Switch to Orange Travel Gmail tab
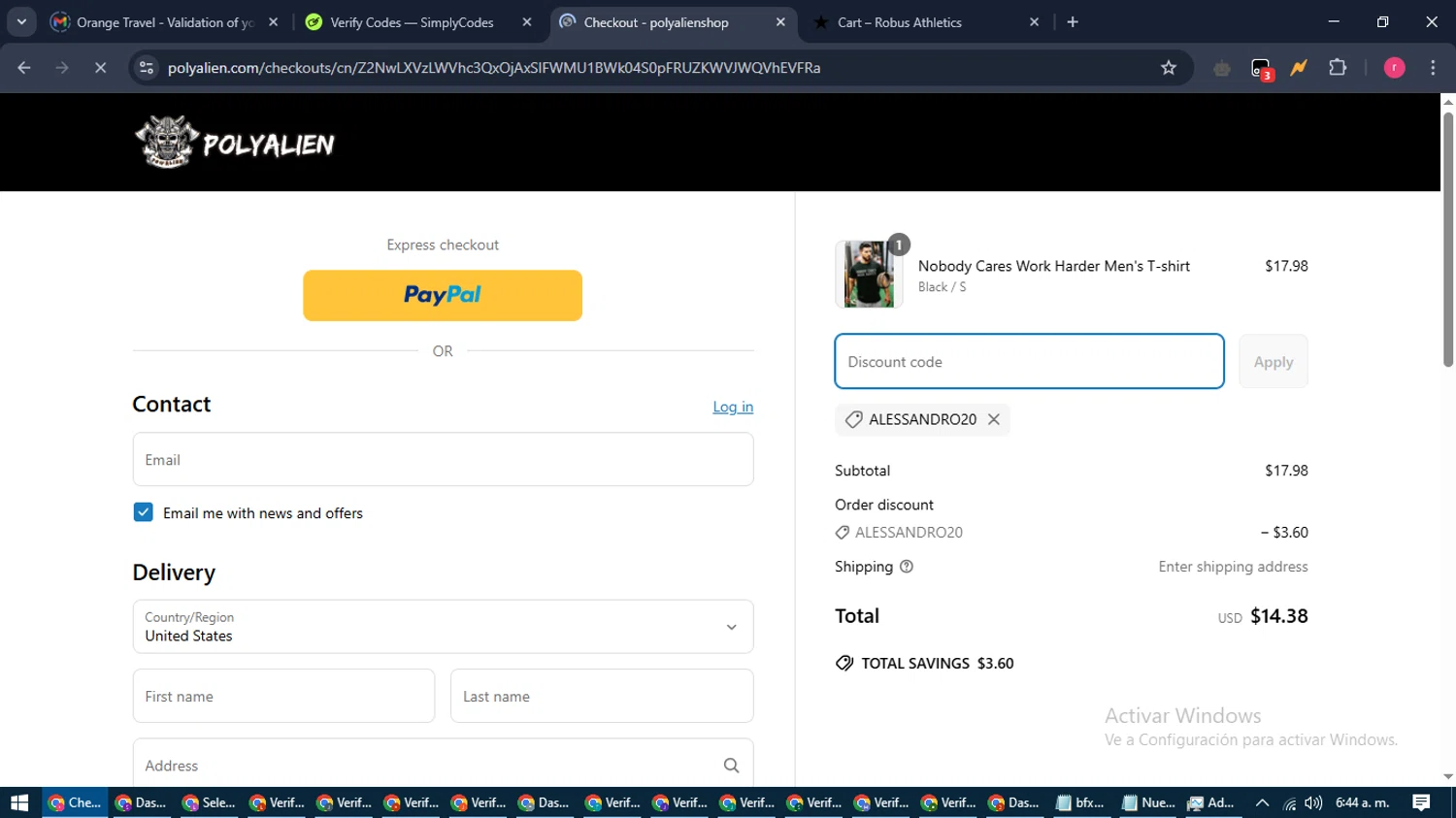This screenshot has width=1456, height=818. tap(165, 22)
